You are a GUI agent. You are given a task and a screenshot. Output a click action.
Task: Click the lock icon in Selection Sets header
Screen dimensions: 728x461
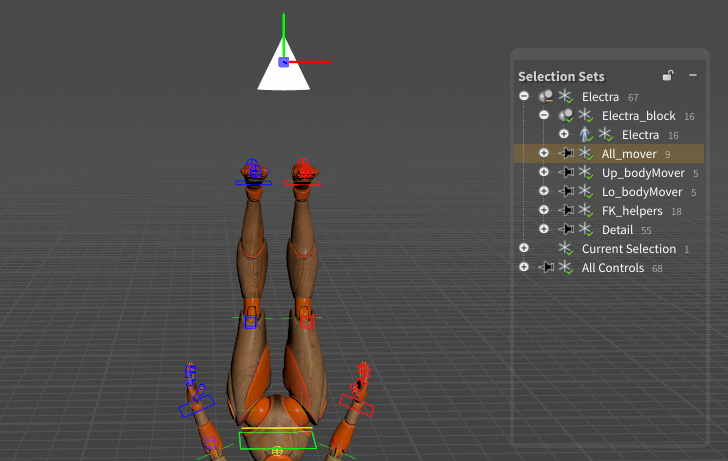[x=668, y=75]
